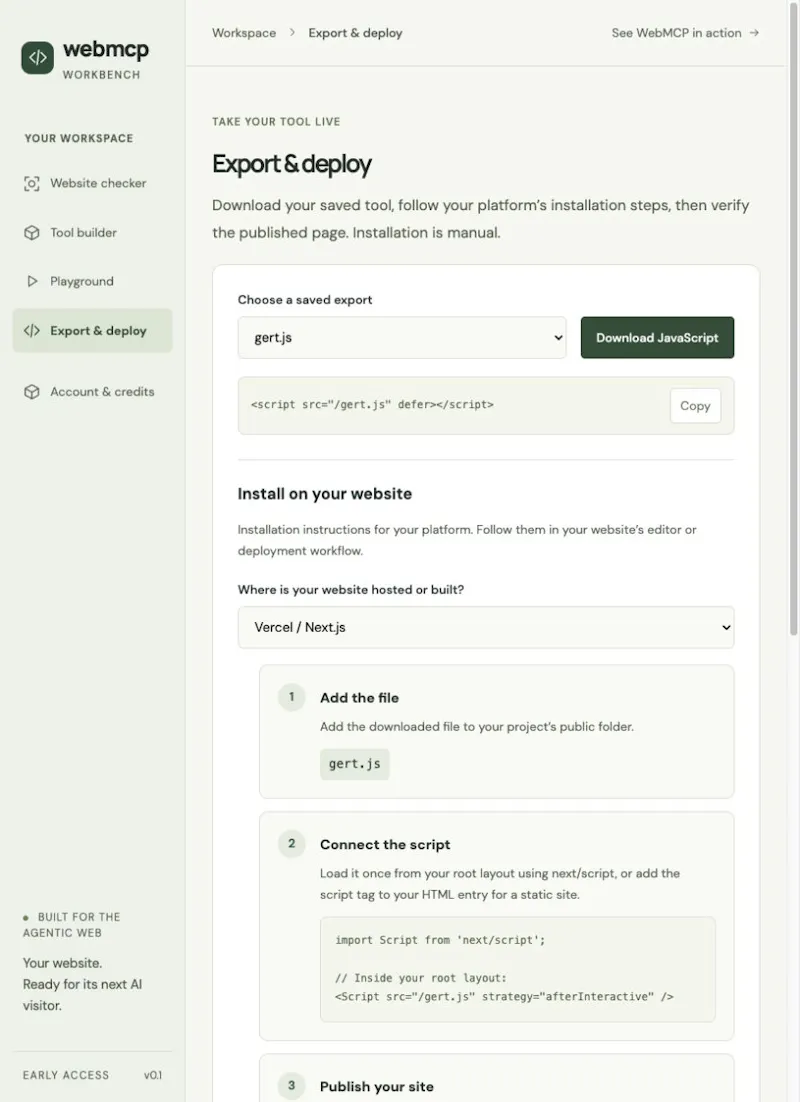Click the Connect the script heading
The image size is (800, 1102).
pyautogui.click(x=385, y=845)
